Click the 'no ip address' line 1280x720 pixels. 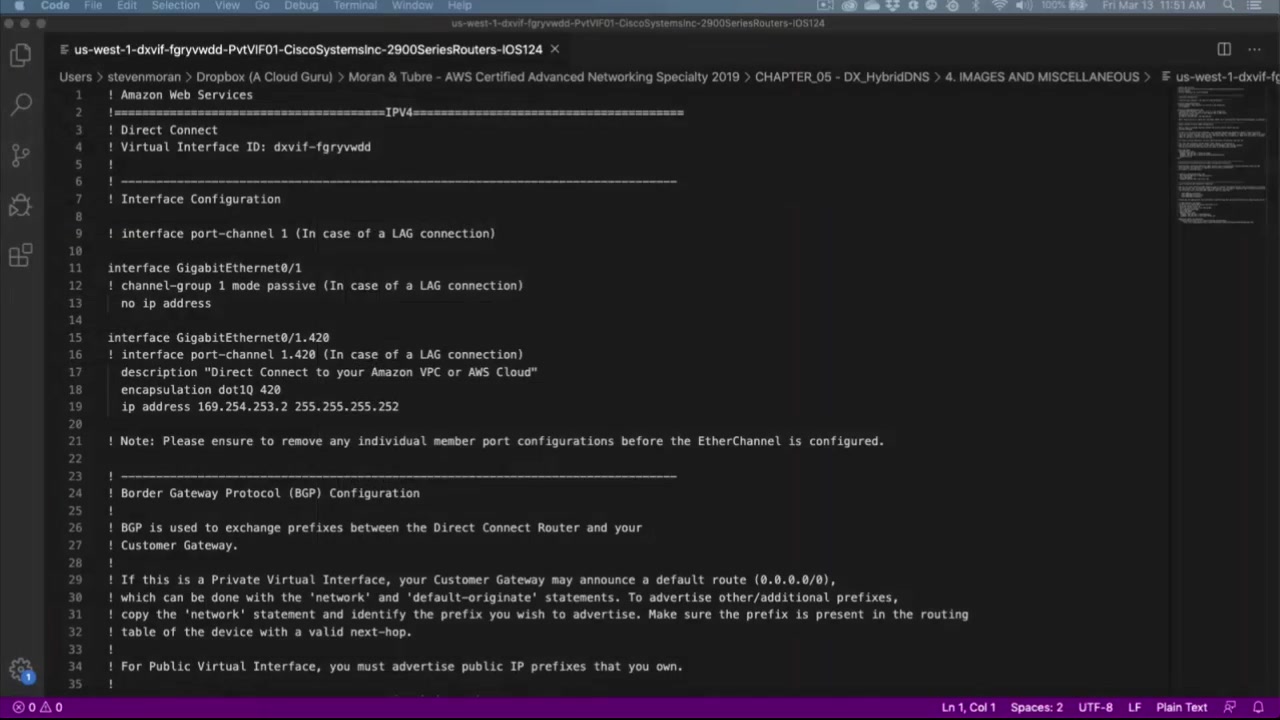pyautogui.click(x=166, y=303)
